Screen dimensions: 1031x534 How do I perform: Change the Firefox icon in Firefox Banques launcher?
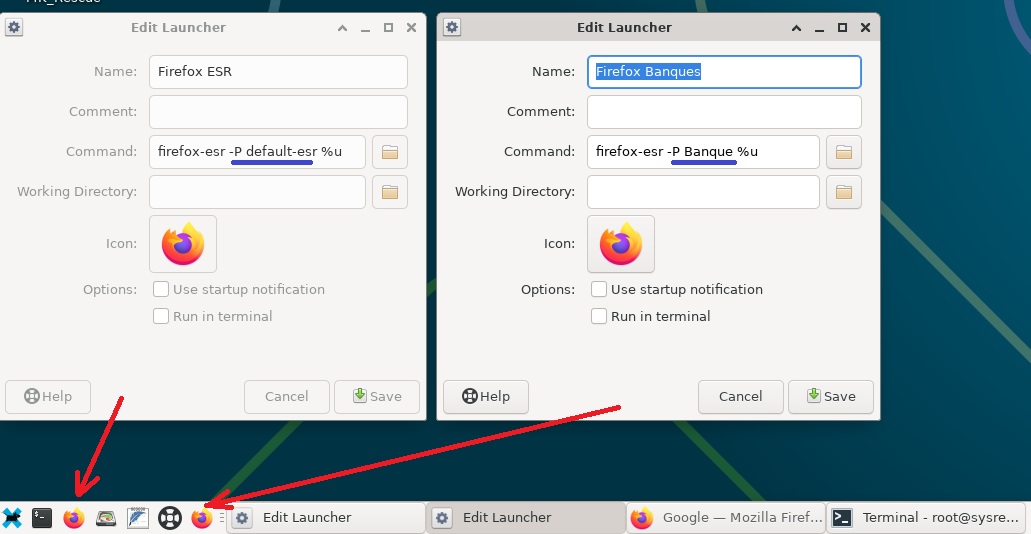click(x=621, y=244)
